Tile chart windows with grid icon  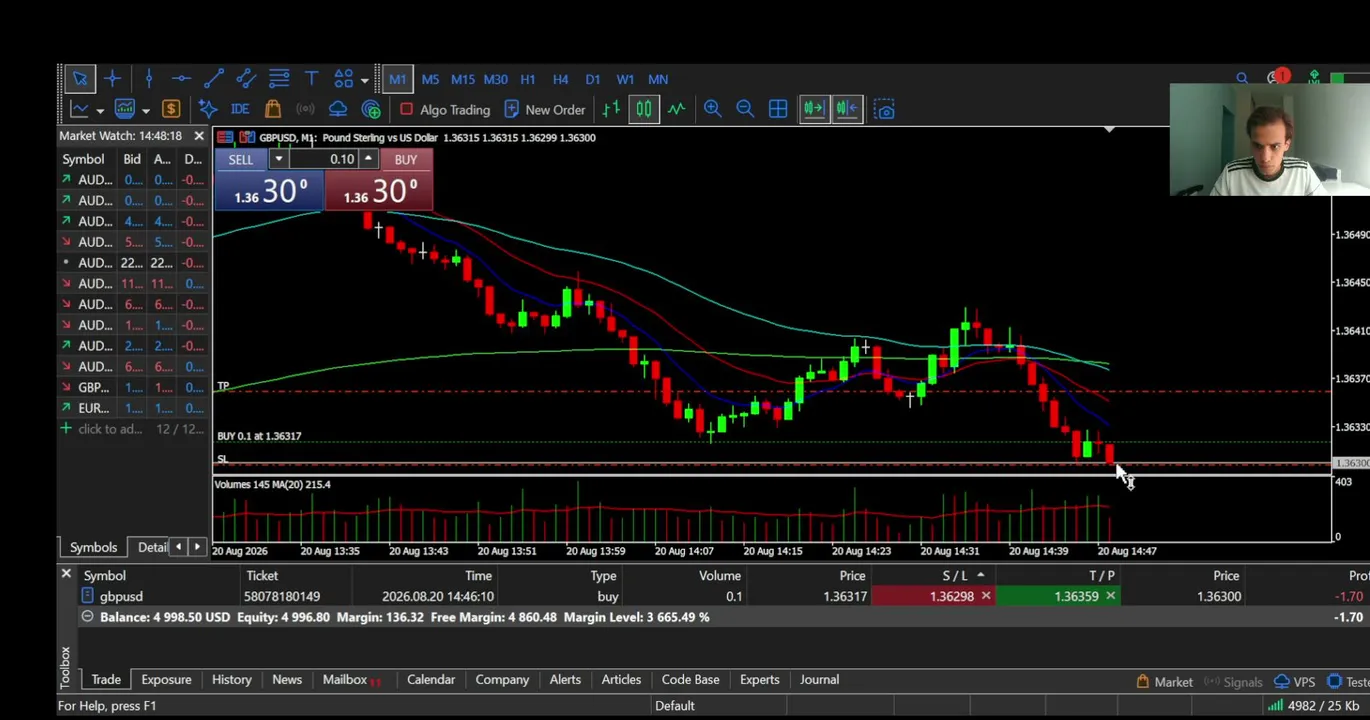click(778, 110)
